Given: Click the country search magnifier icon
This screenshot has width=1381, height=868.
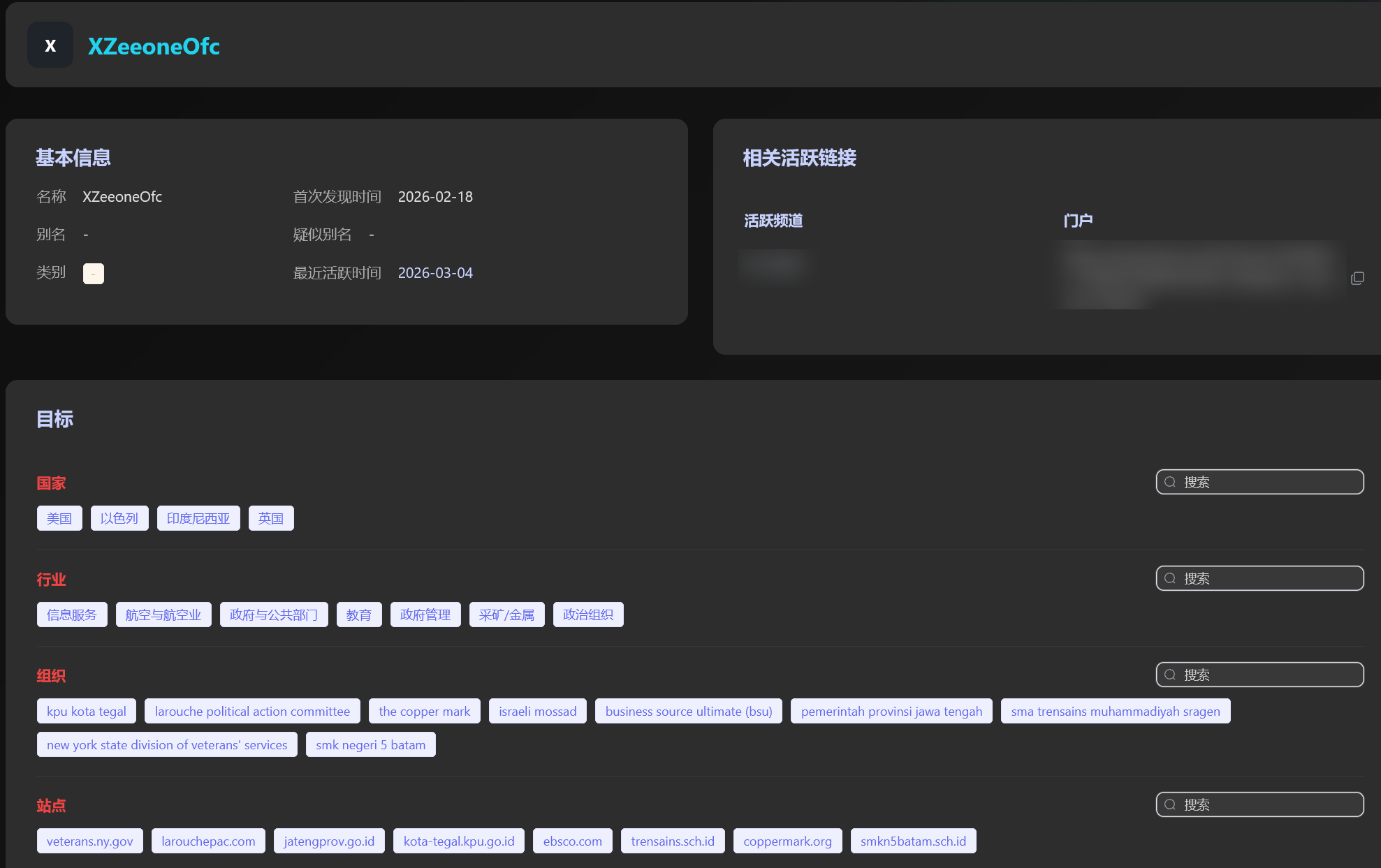Looking at the screenshot, I should pos(1170,482).
